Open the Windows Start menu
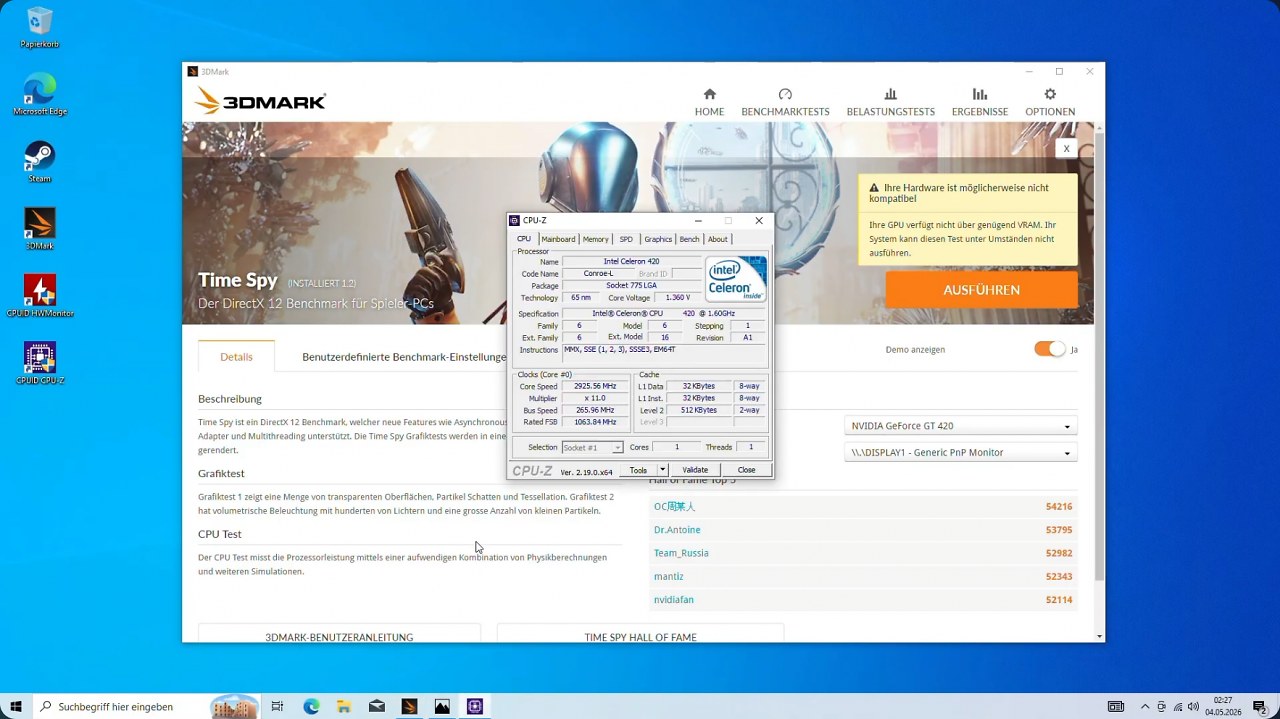 16,707
